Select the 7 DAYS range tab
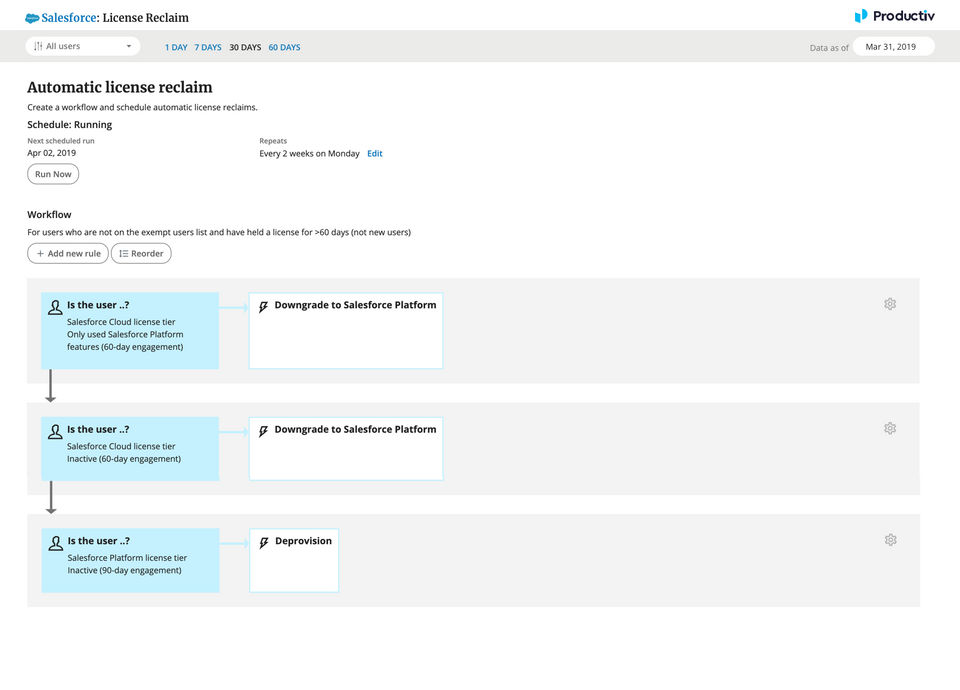The width and height of the screenshot is (960, 690). coord(208,47)
